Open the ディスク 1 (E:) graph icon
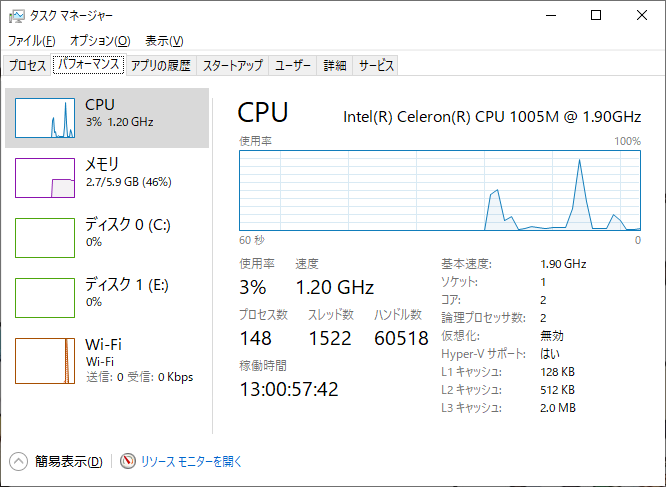The image size is (668, 487). pyautogui.click(x=45, y=297)
